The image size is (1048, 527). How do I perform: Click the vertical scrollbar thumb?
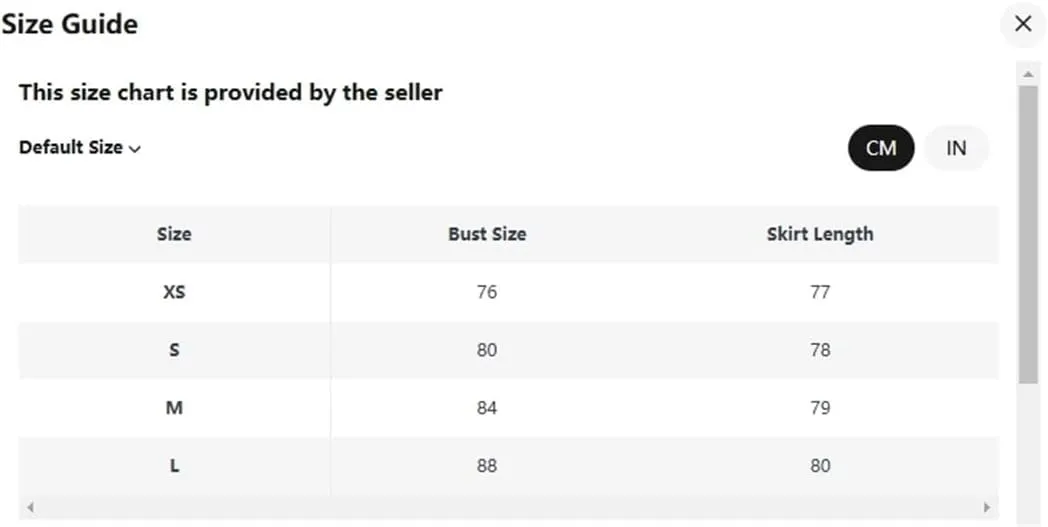click(x=1028, y=234)
